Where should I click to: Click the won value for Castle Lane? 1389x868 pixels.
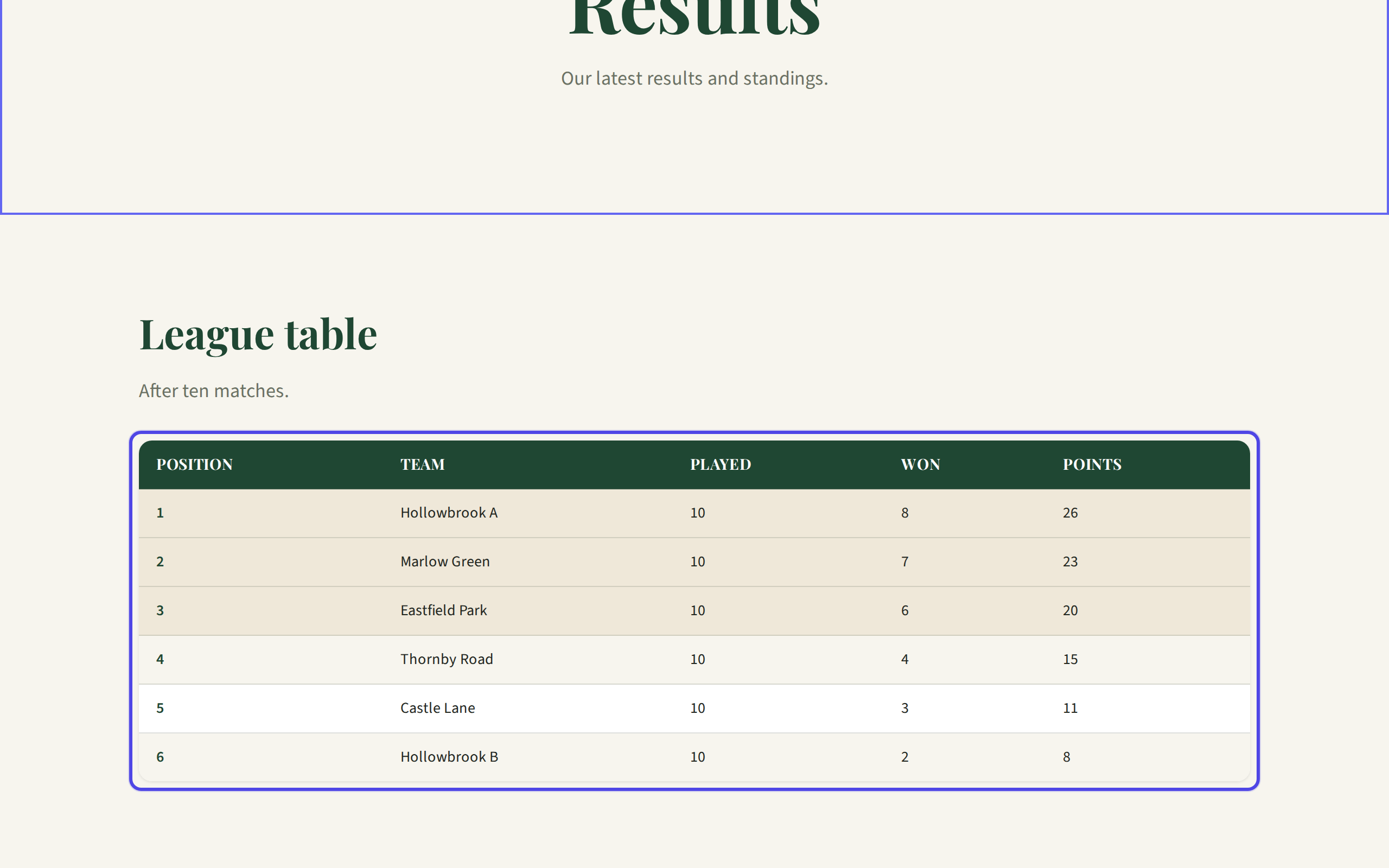pos(904,708)
